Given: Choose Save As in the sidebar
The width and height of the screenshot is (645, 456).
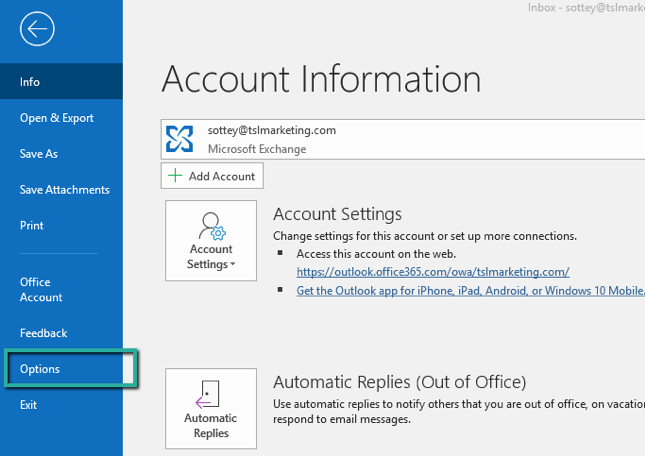Looking at the screenshot, I should click(x=61, y=154).
